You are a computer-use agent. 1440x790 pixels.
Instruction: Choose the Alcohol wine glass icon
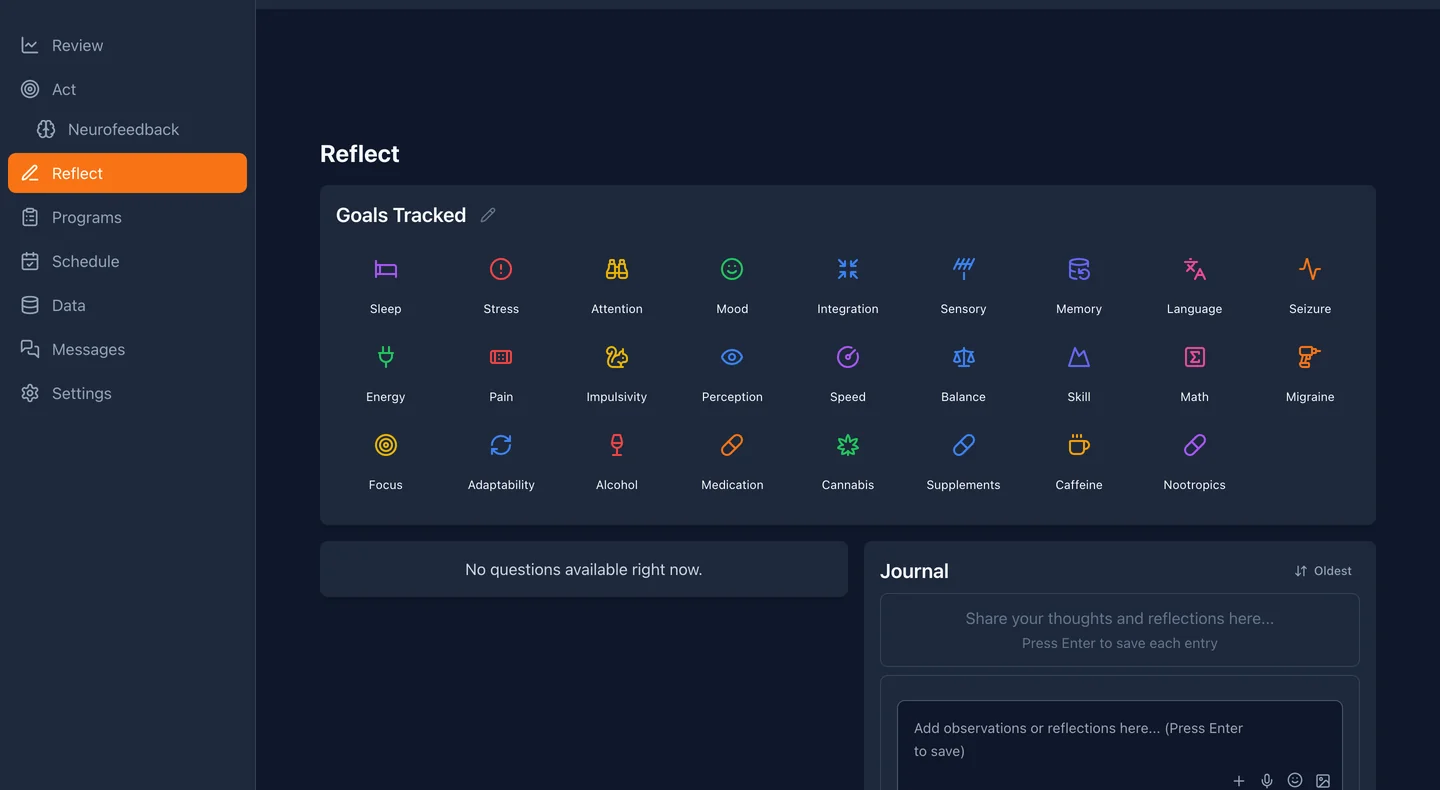coord(617,445)
